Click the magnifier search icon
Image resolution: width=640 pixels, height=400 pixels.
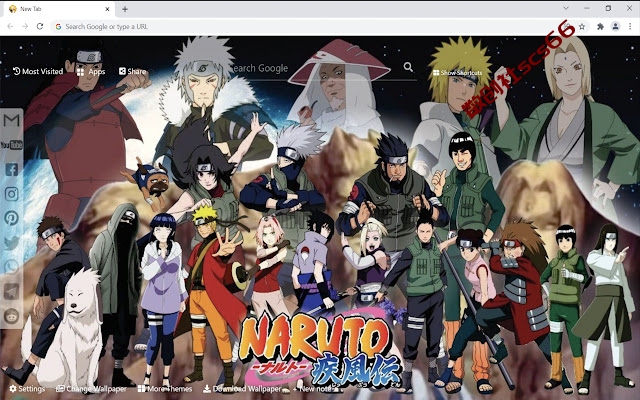(x=408, y=67)
